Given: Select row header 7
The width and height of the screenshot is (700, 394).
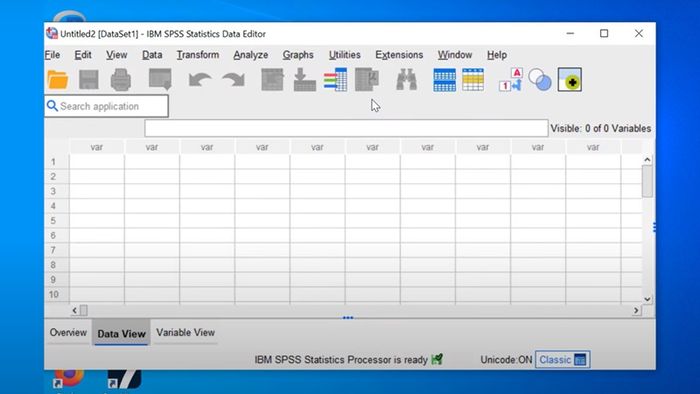Looking at the screenshot, I should 57,250.
